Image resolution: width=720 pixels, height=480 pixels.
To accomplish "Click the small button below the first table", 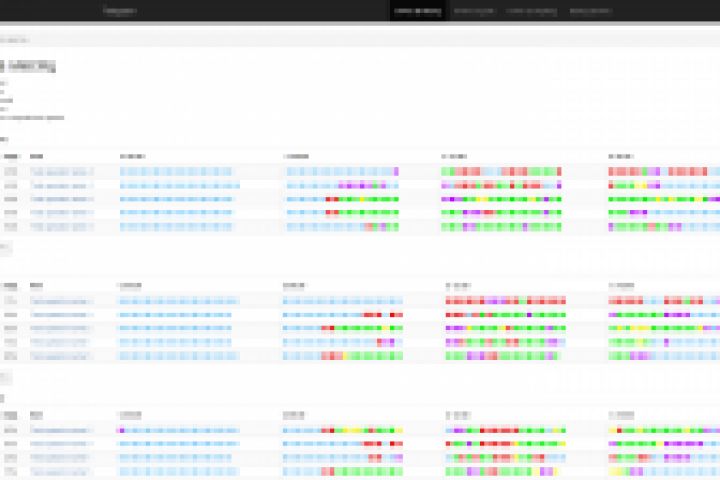I will click(6, 248).
